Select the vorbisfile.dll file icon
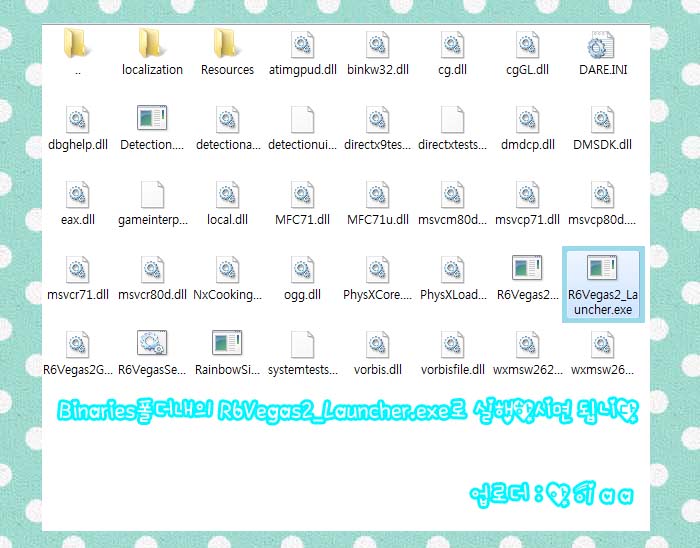The height and width of the screenshot is (548, 700). tap(453, 345)
